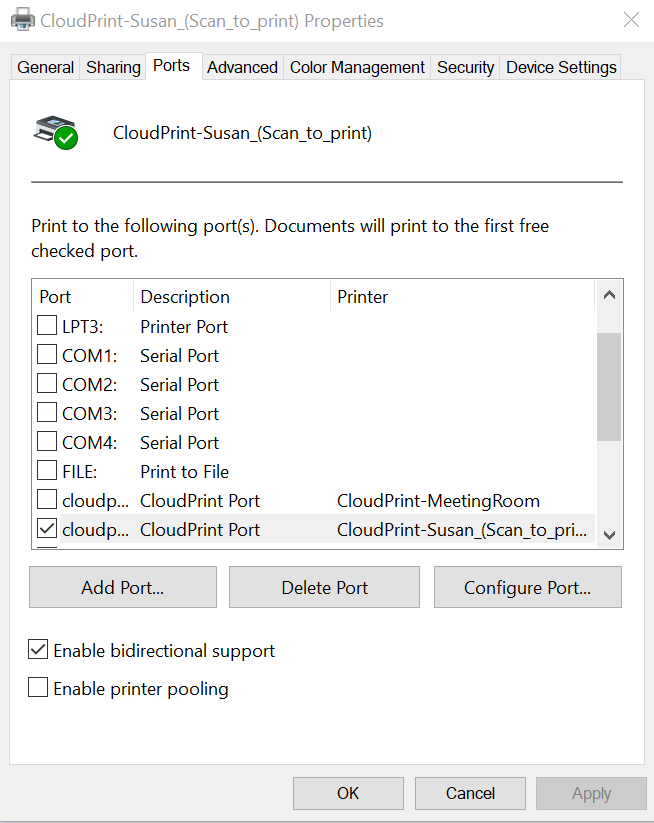Switch to the Sharing tab
654x823 pixels.
[112, 67]
